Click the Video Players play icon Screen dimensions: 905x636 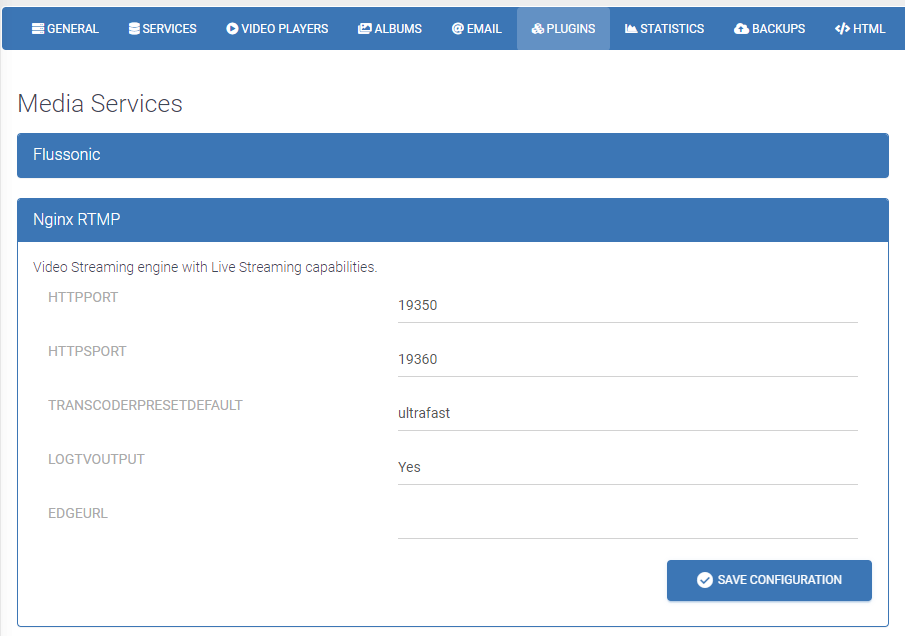232,29
